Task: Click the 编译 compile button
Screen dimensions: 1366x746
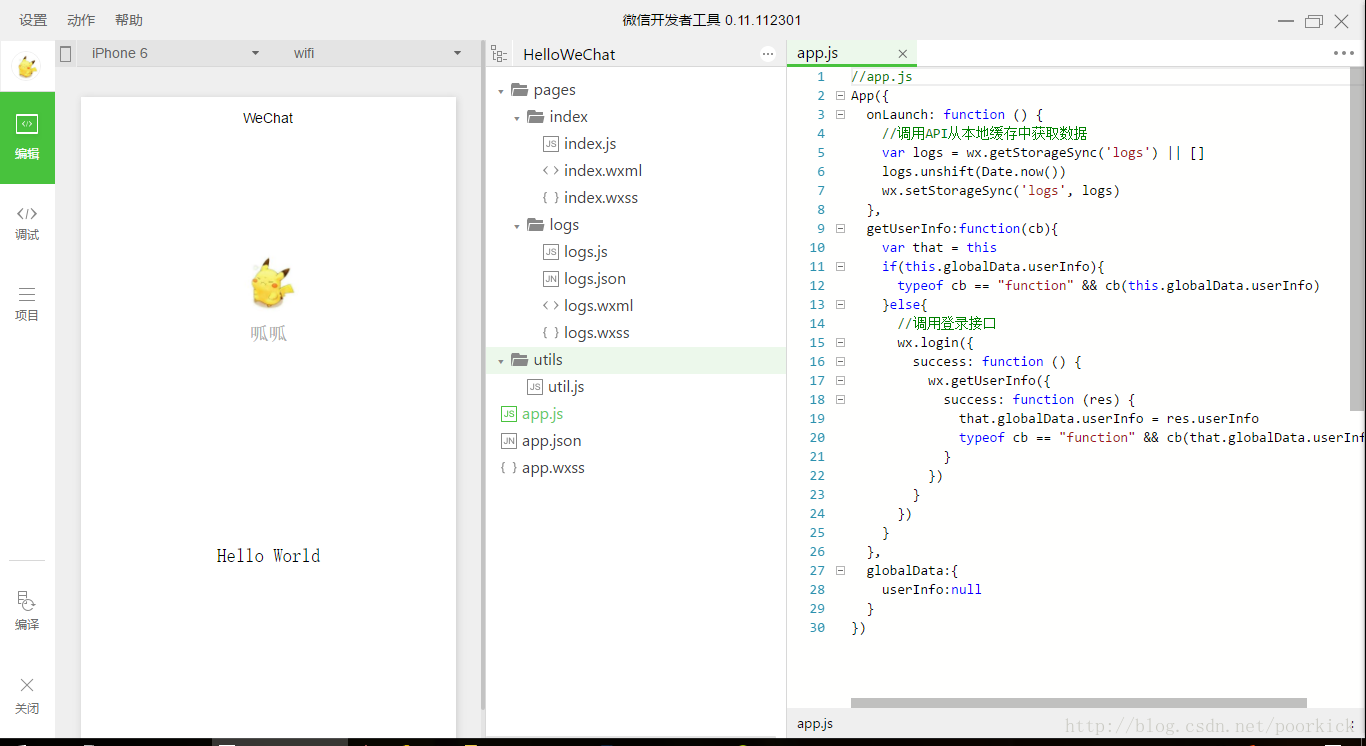Action: pos(27,611)
